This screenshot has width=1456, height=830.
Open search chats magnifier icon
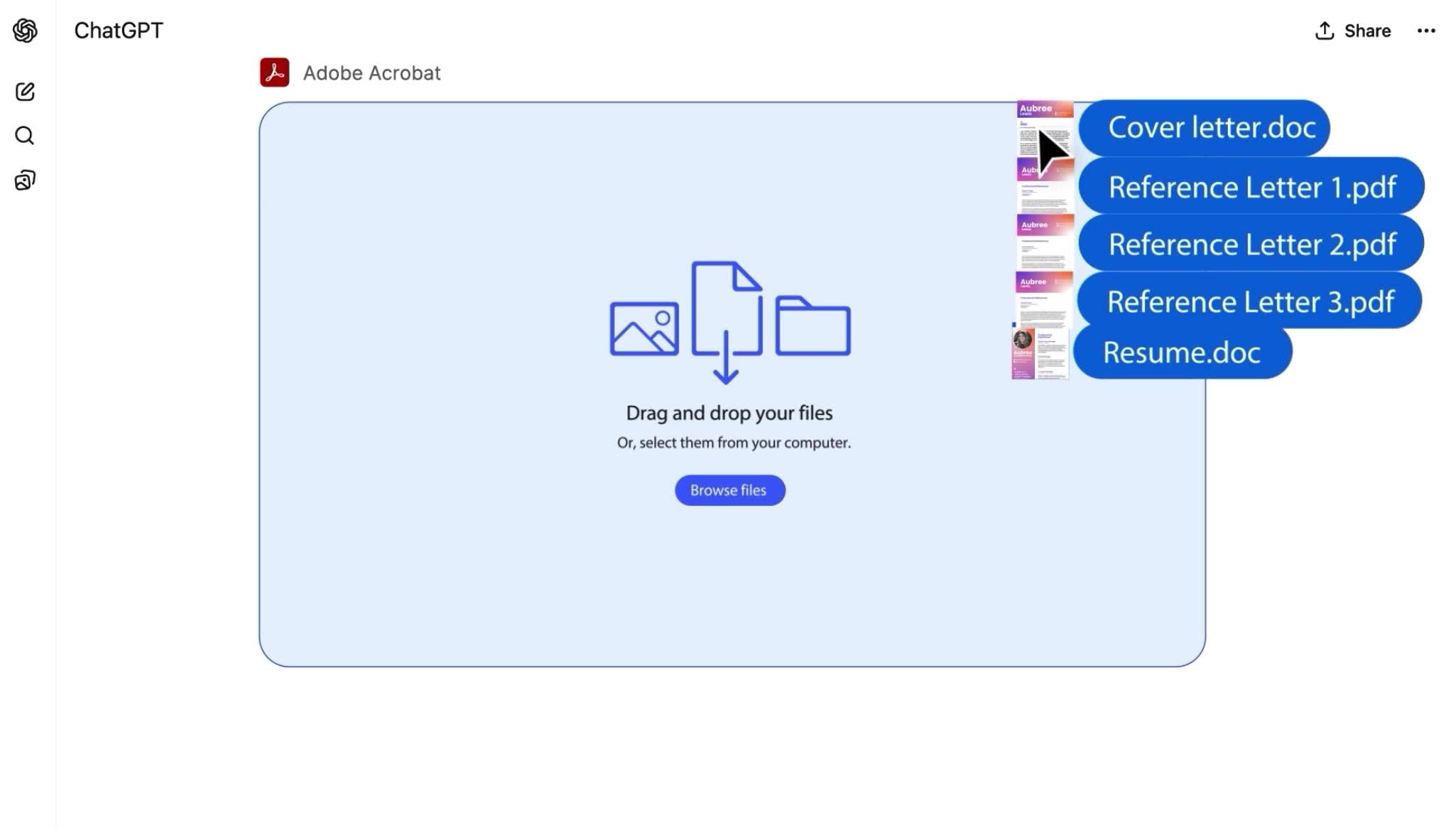coord(25,136)
